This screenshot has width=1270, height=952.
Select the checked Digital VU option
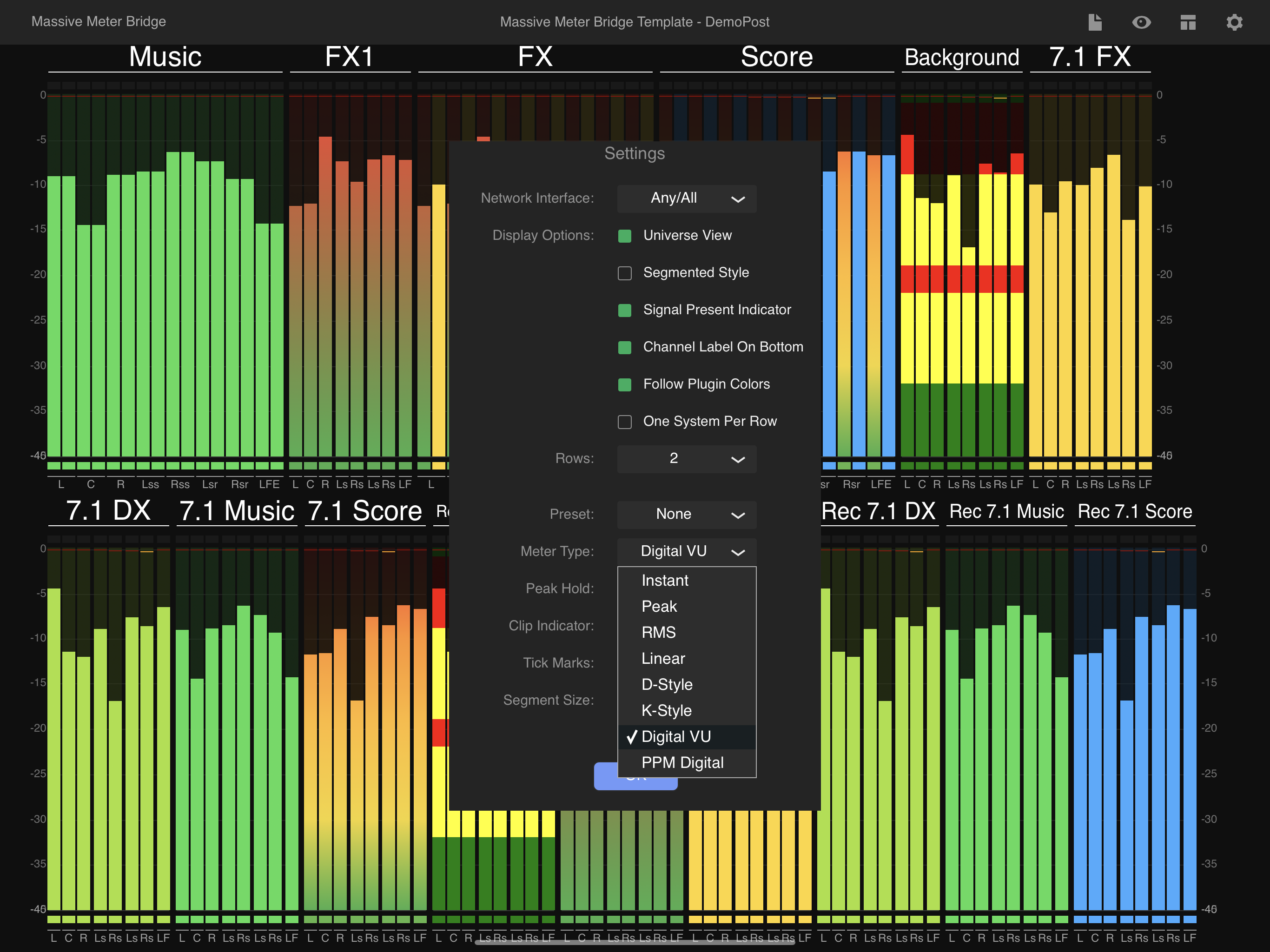(687, 737)
